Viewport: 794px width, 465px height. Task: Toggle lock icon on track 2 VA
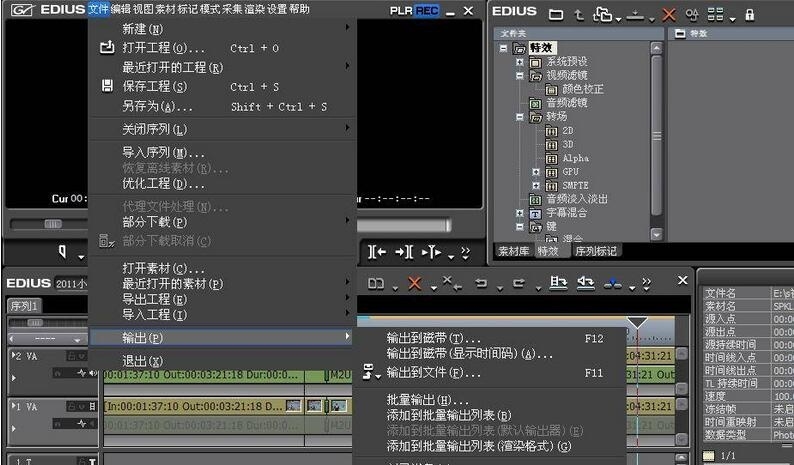pyautogui.click(x=72, y=356)
